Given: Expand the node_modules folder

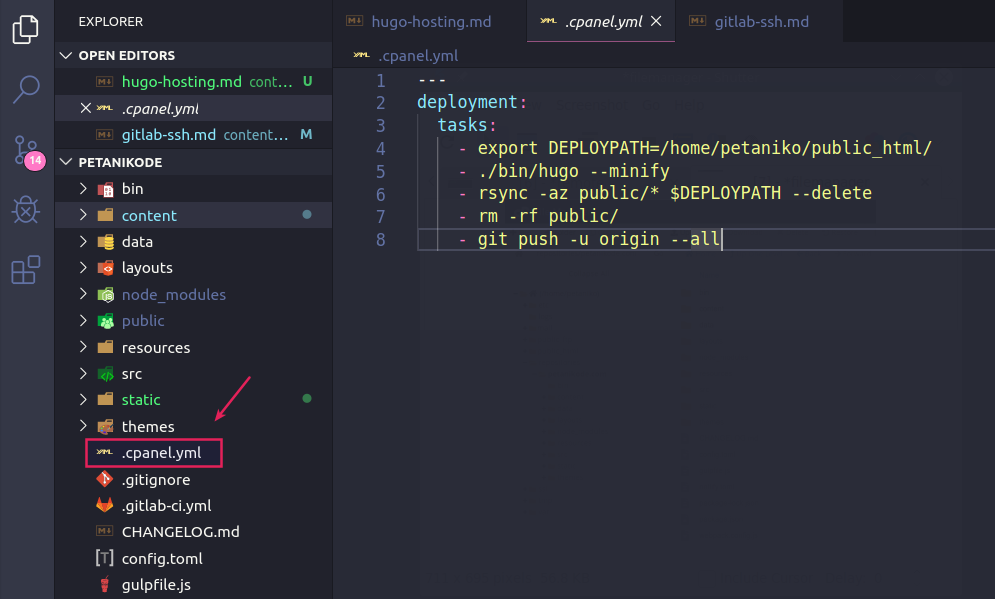Looking at the screenshot, I should pos(84,294).
